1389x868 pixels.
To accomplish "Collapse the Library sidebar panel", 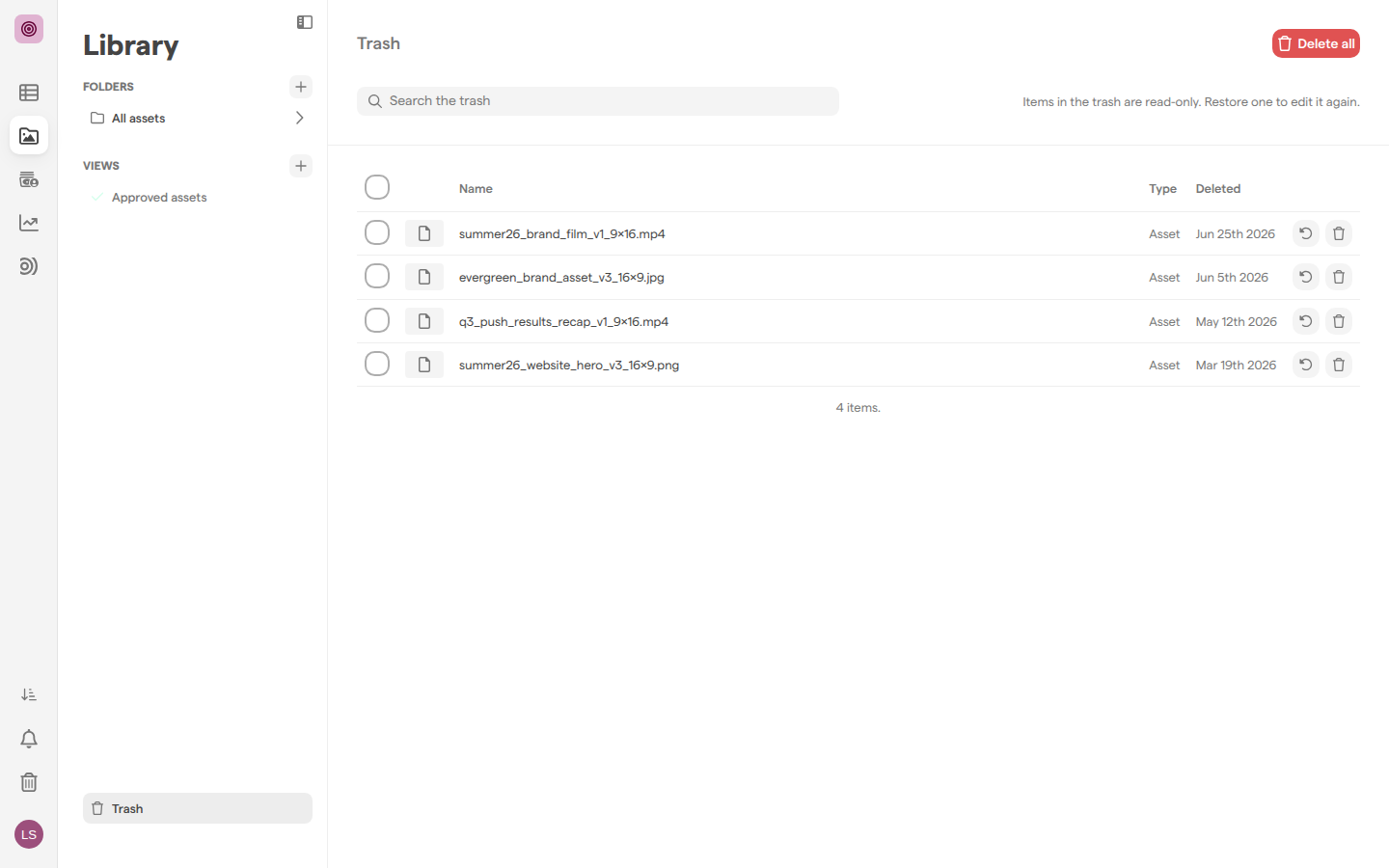I will point(305,22).
